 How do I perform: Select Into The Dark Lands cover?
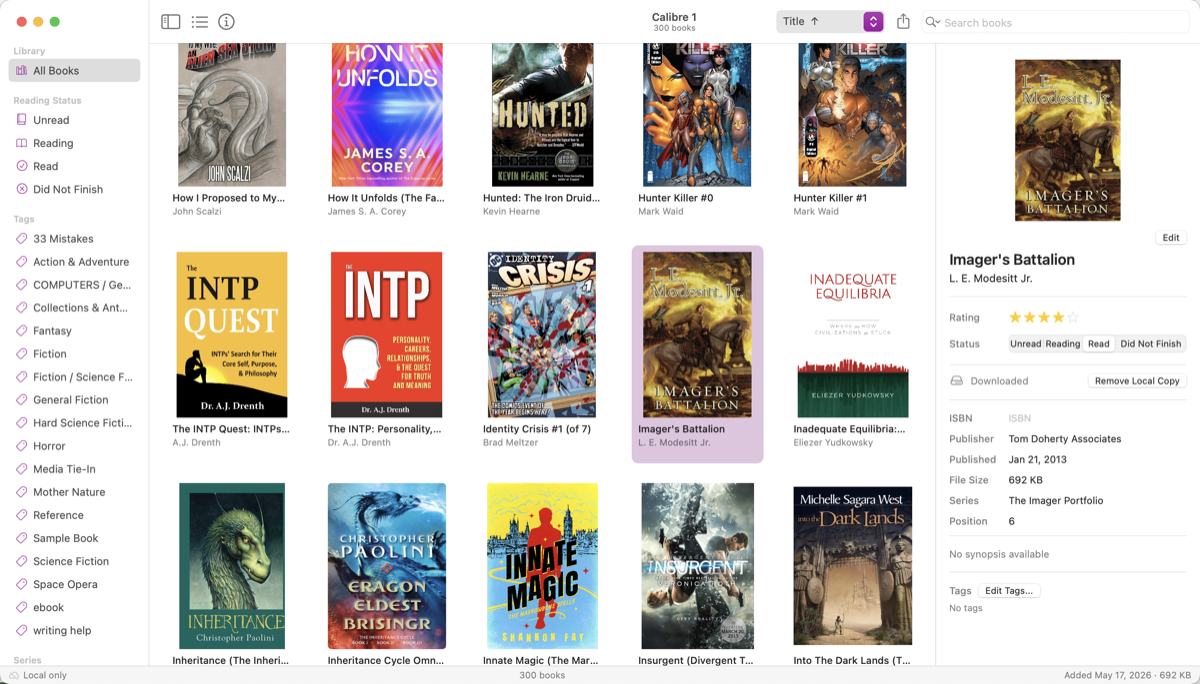(x=853, y=566)
